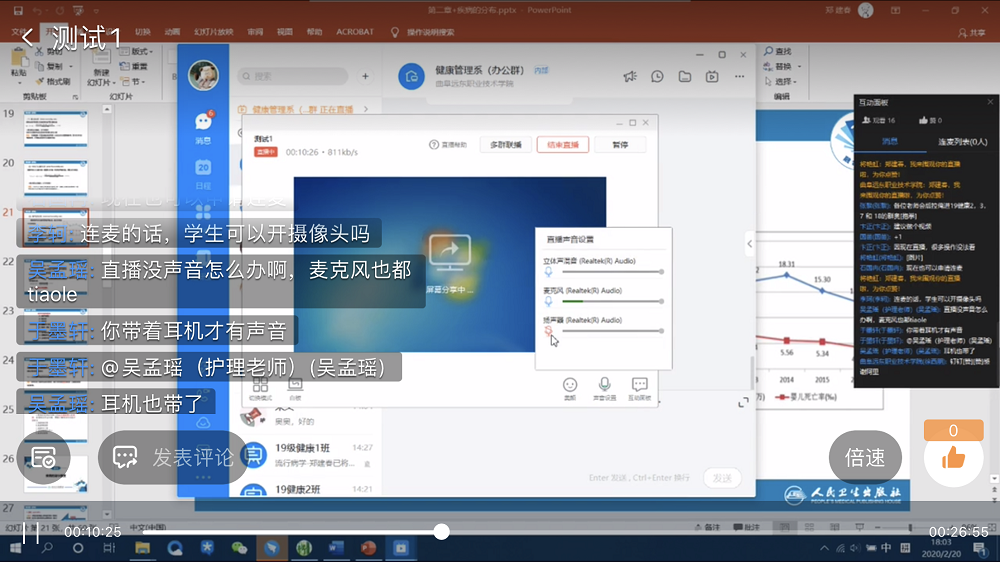This screenshot has height=562, width=1000.
Task: Click the video progress bar handle
Action: (441, 531)
